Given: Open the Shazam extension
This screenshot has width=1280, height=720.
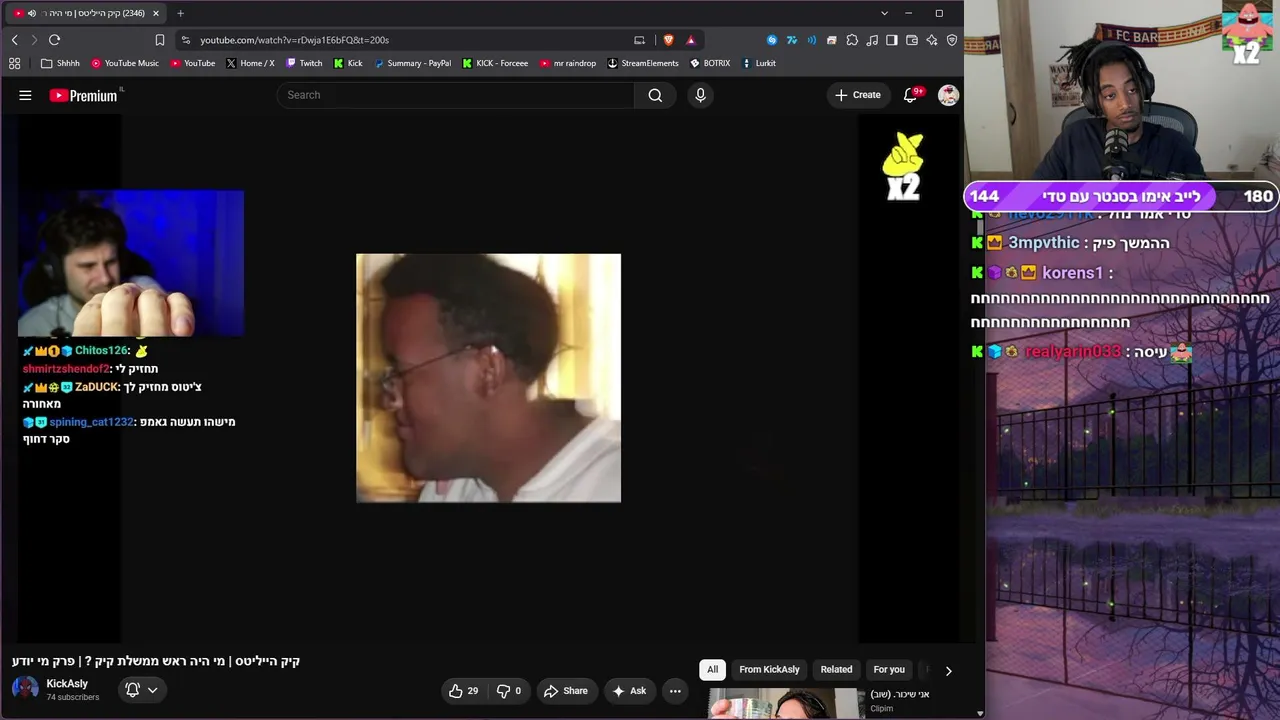Looking at the screenshot, I should [x=772, y=40].
